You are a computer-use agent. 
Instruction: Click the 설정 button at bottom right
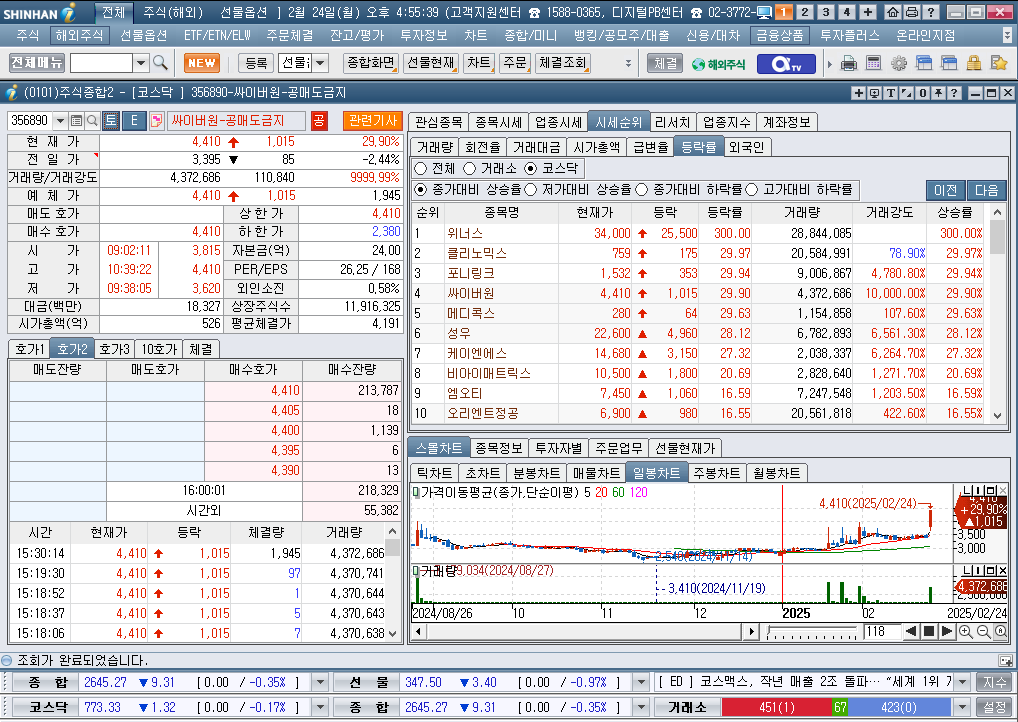click(994, 707)
